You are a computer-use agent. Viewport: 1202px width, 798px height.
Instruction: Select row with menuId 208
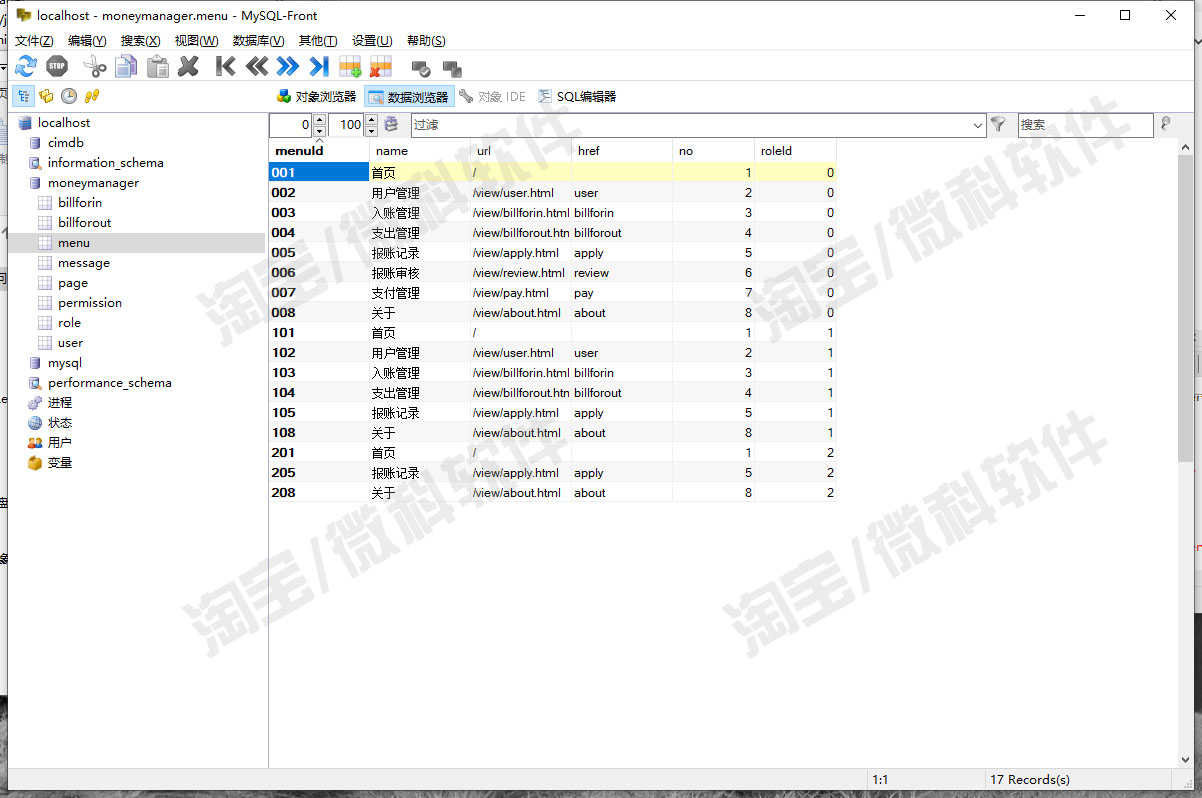point(552,493)
